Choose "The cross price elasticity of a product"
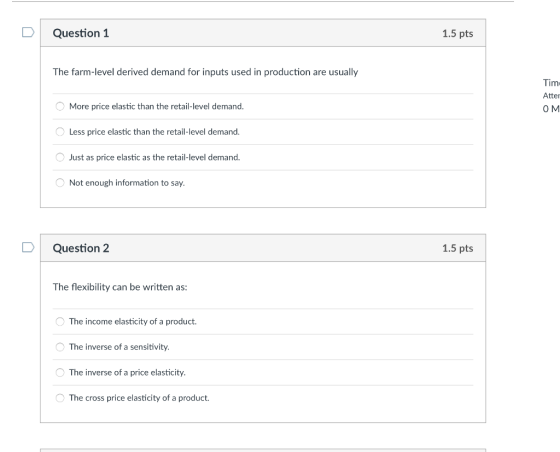Image resolution: width=560 pixels, height=452 pixels. click(60, 398)
